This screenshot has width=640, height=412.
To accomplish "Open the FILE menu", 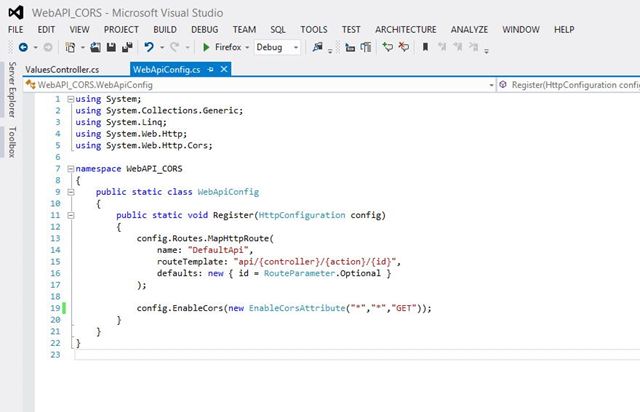I will [16, 29].
